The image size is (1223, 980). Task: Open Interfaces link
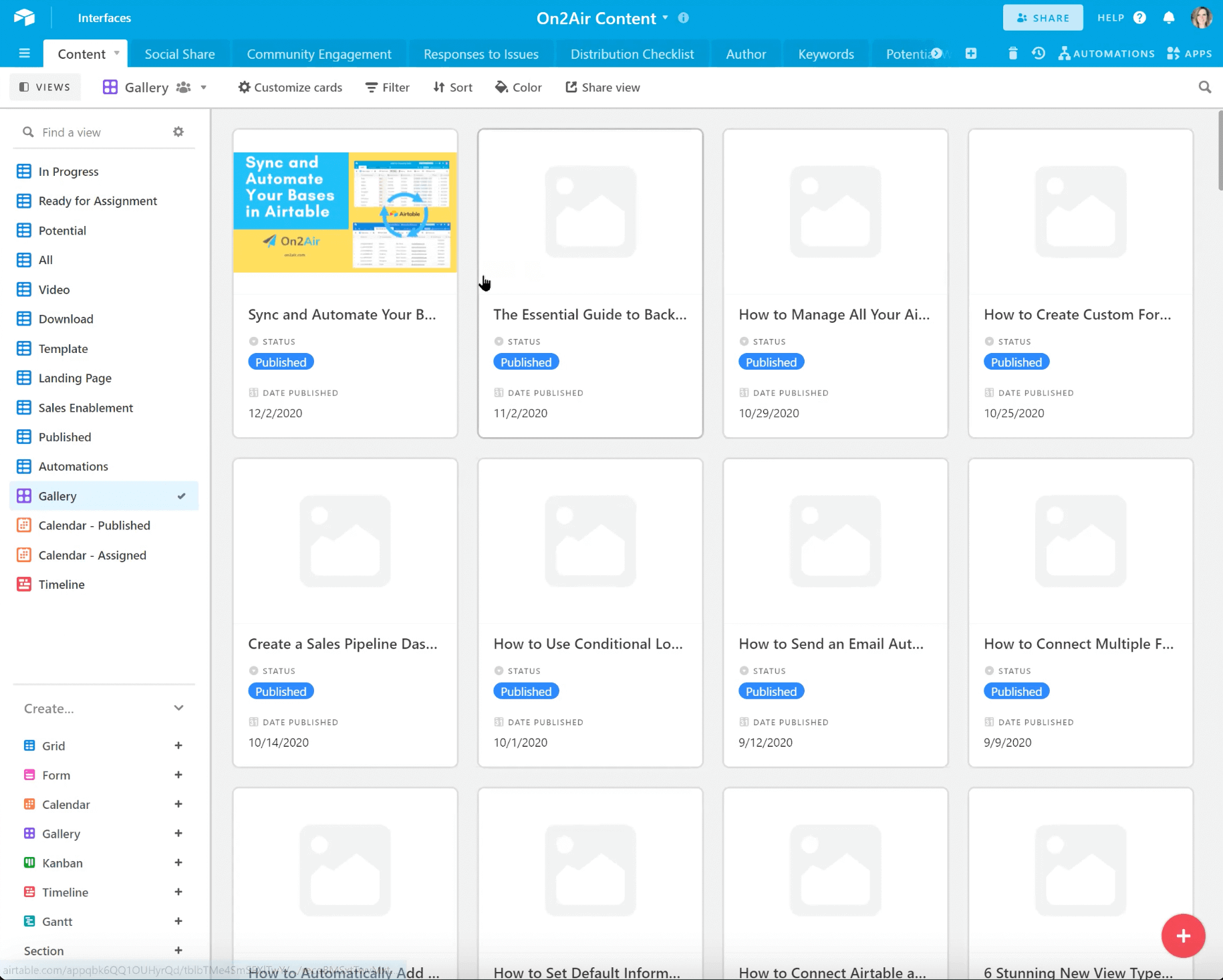pos(104,18)
